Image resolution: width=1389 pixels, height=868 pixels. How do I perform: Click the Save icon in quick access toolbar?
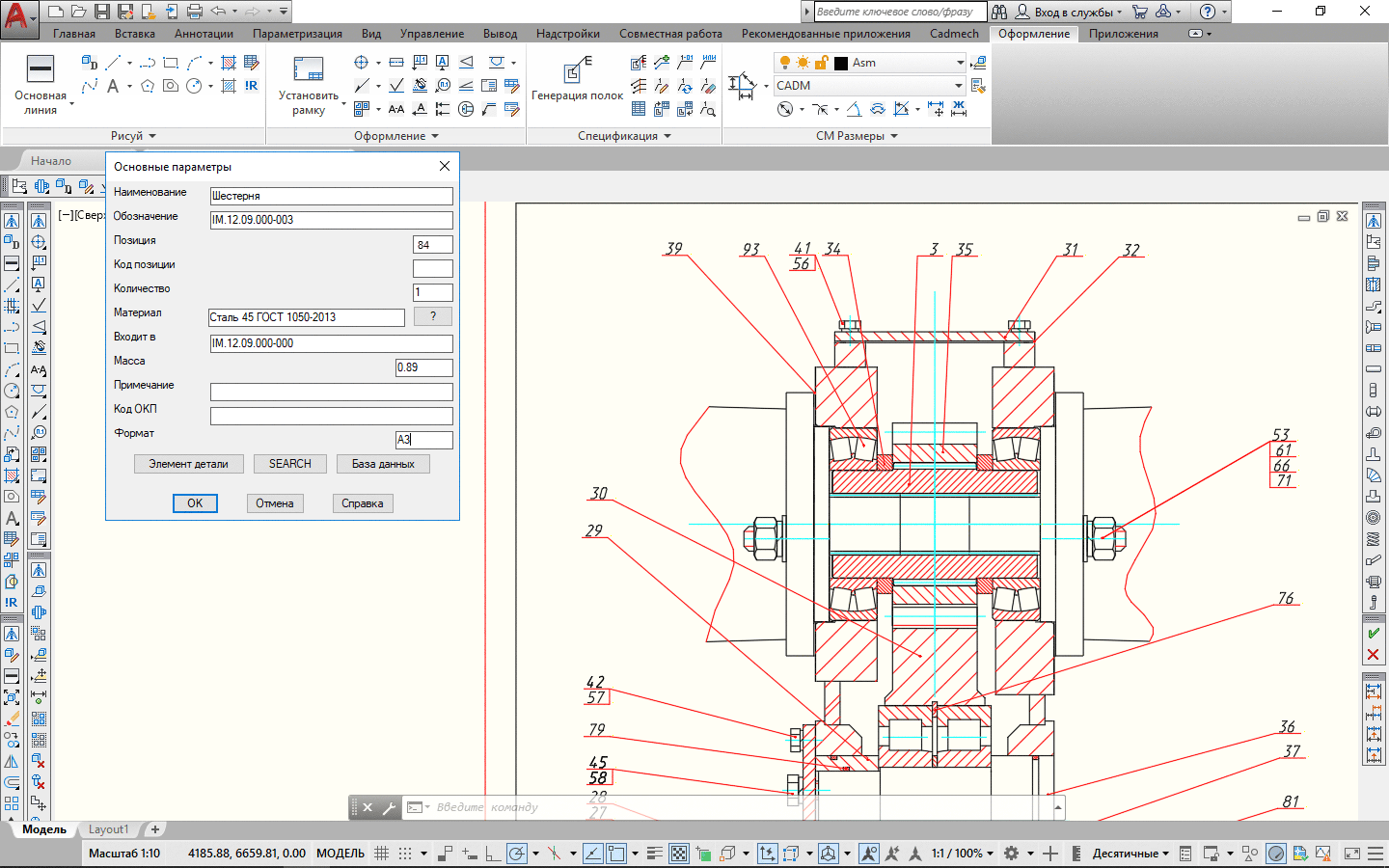tap(102, 12)
